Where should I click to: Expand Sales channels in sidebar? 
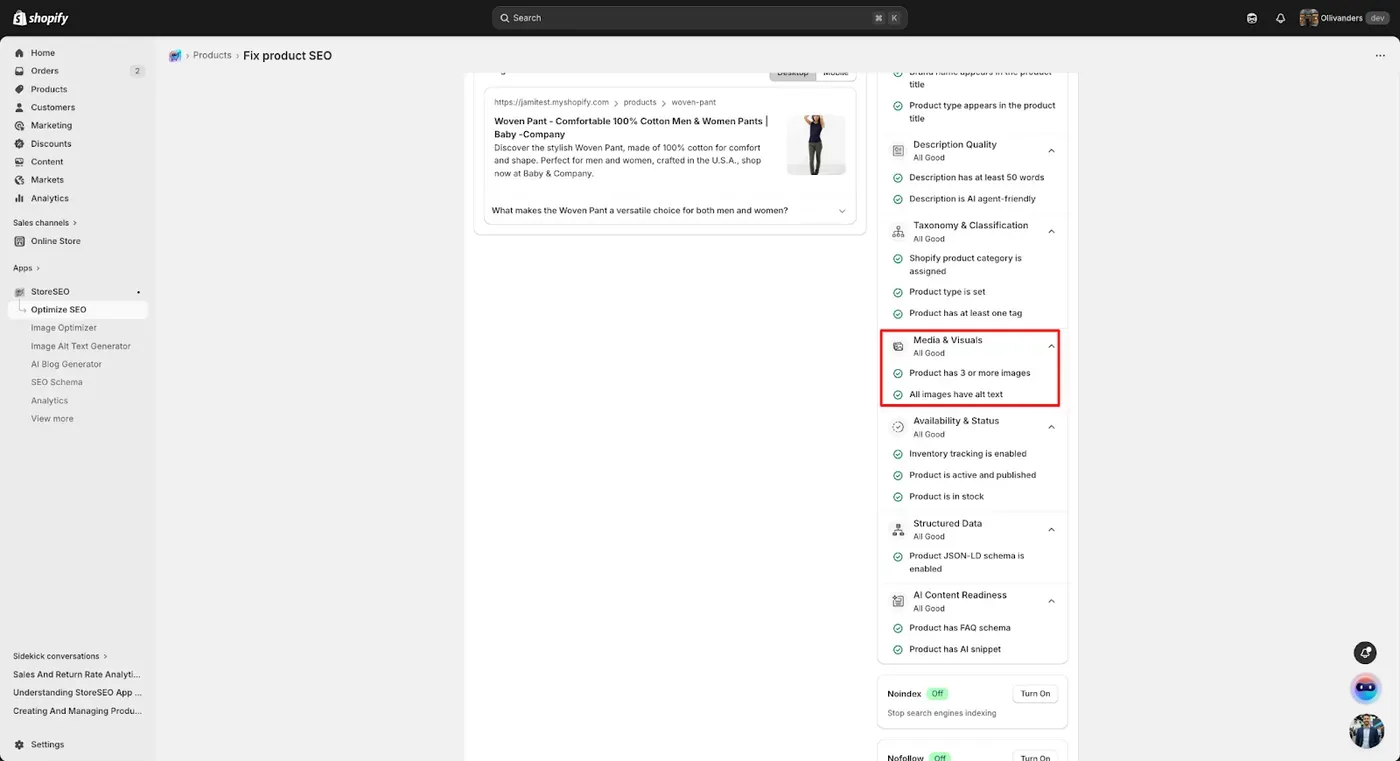(x=45, y=223)
